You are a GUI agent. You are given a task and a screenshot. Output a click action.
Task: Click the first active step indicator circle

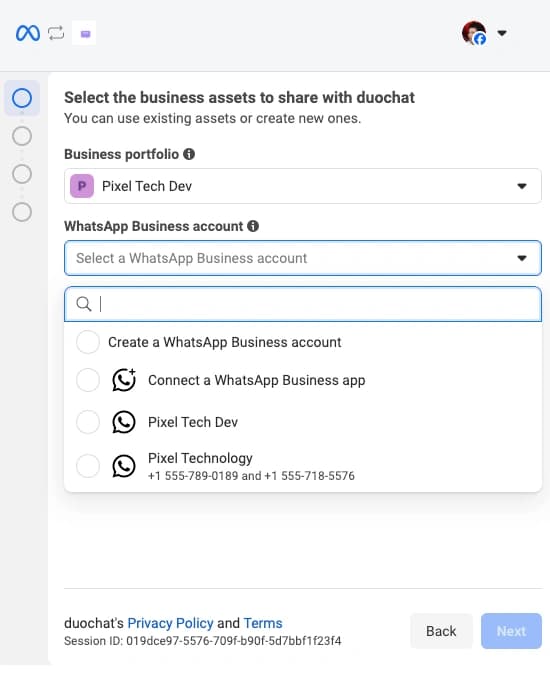tap(22, 98)
